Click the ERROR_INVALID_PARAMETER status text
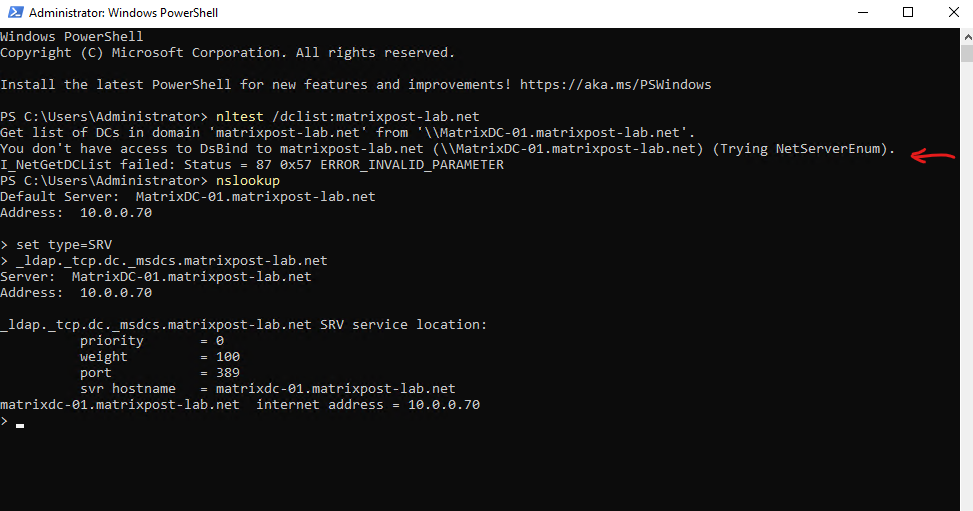973x511 pixels. (412, 165)
